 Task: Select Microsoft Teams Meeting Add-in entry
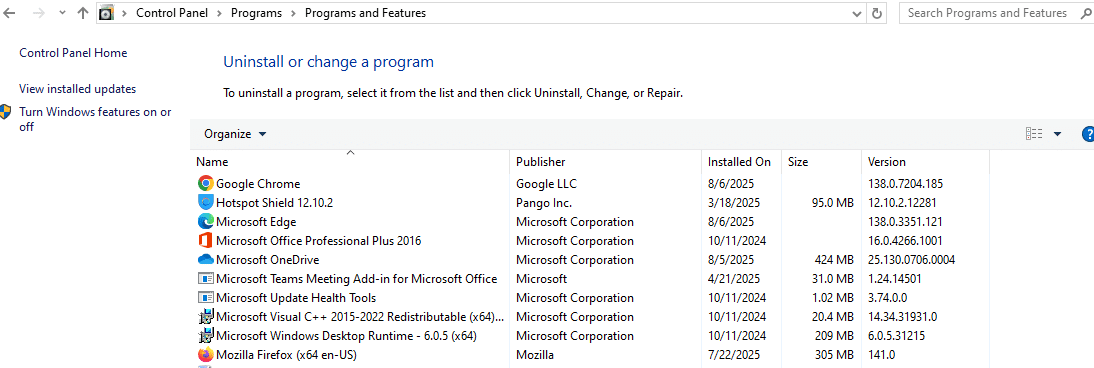pos(357,279)
